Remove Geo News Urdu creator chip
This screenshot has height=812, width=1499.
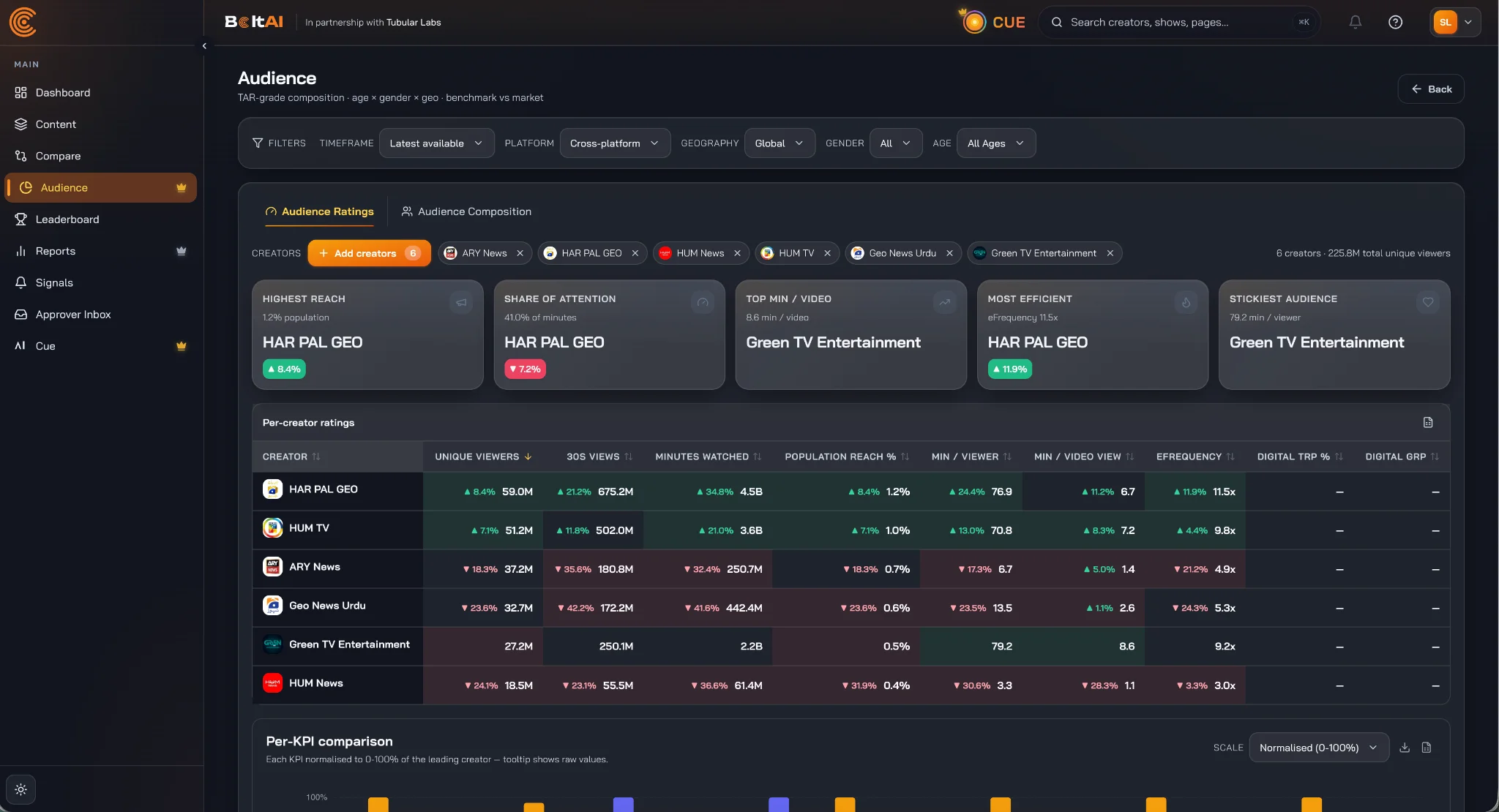pos(950,253)
